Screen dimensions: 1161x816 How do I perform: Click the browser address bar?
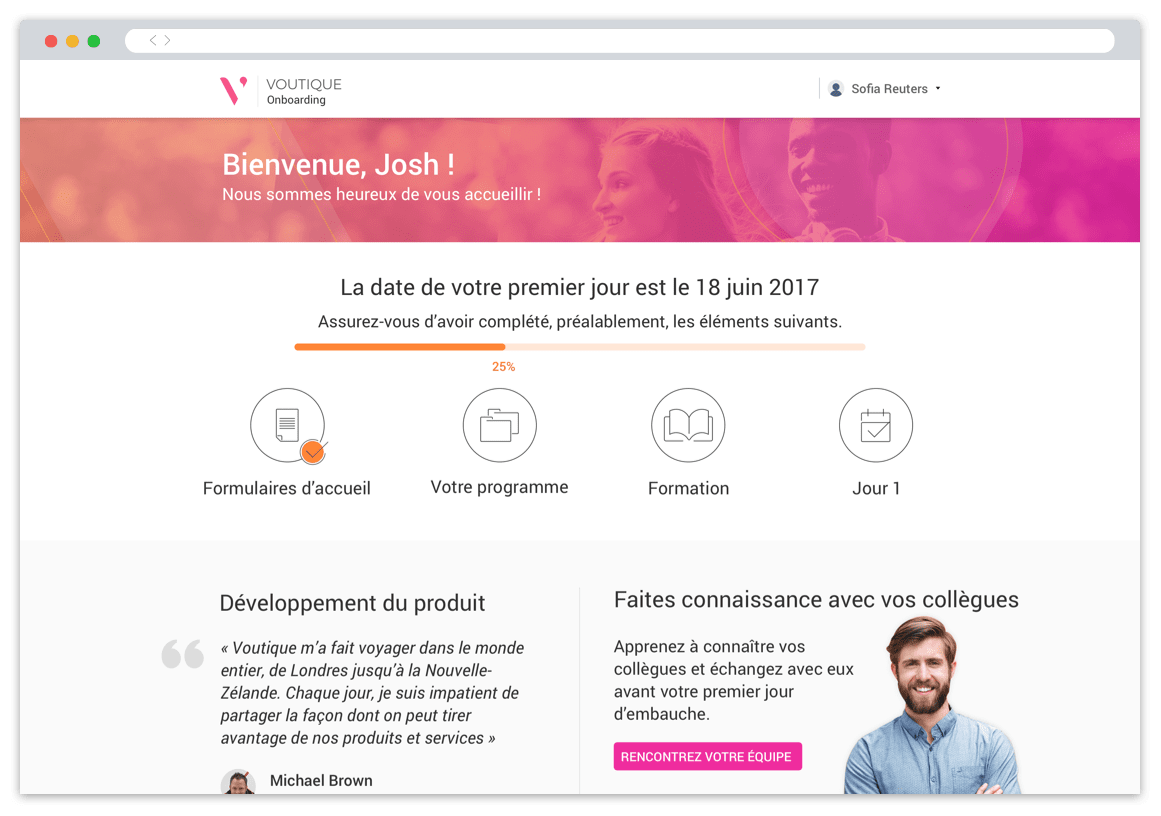pyautogui.click(x=620, y=41)
